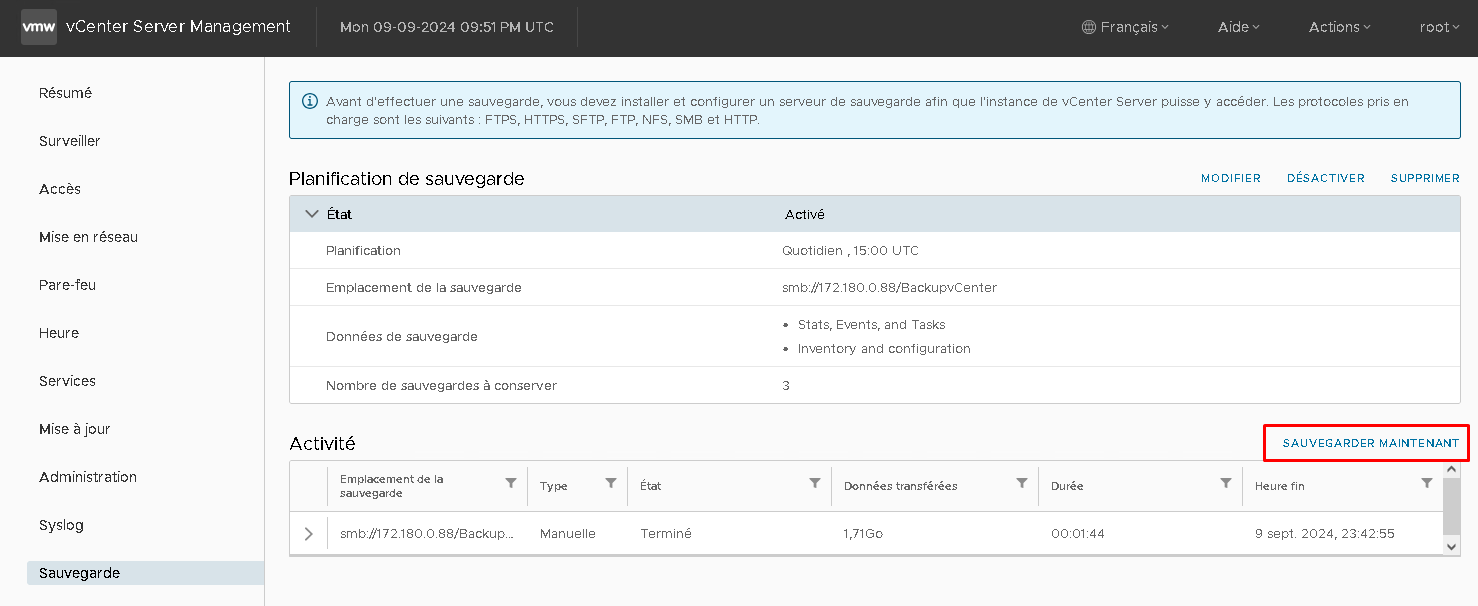The width and height of the screenshot is (1478, 606).
Task: Filter the Type column
Action: (611, 483)
